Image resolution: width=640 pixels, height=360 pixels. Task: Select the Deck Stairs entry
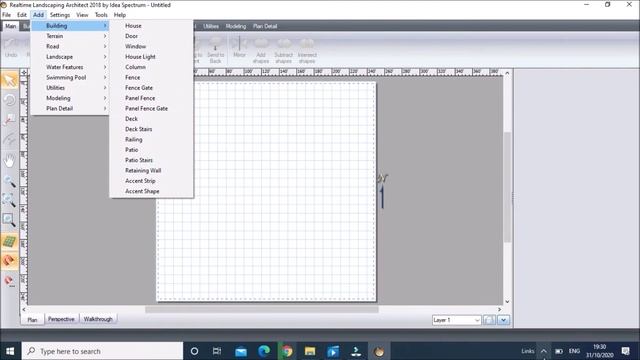pyautogui.click(x=151, y=129)
